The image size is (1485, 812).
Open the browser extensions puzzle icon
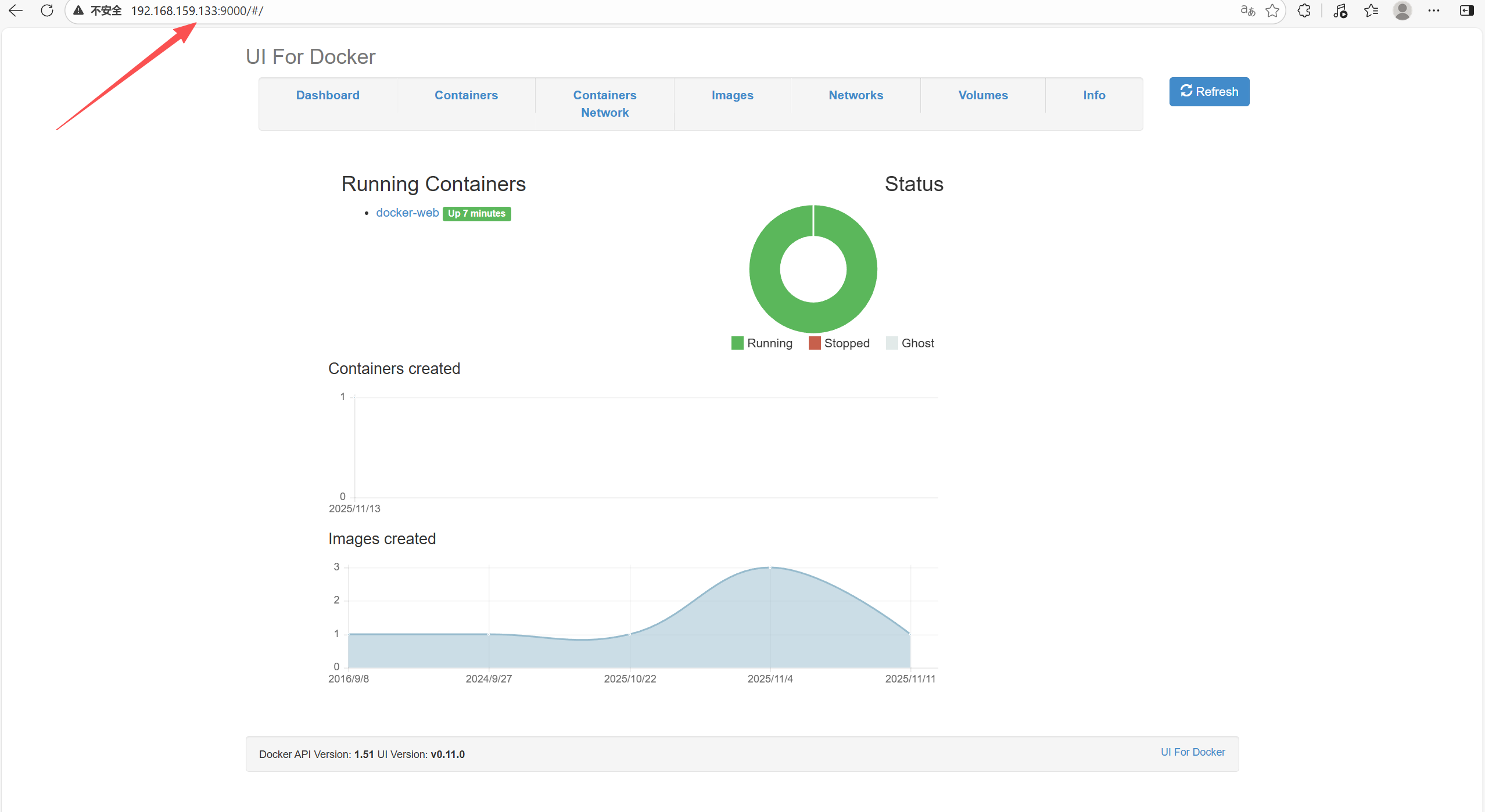(x=1304, y=10)
